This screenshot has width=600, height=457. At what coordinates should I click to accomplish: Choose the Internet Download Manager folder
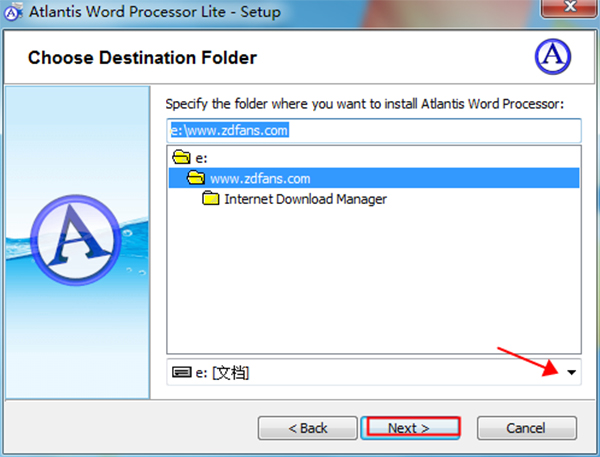click(x=305, y=199)
